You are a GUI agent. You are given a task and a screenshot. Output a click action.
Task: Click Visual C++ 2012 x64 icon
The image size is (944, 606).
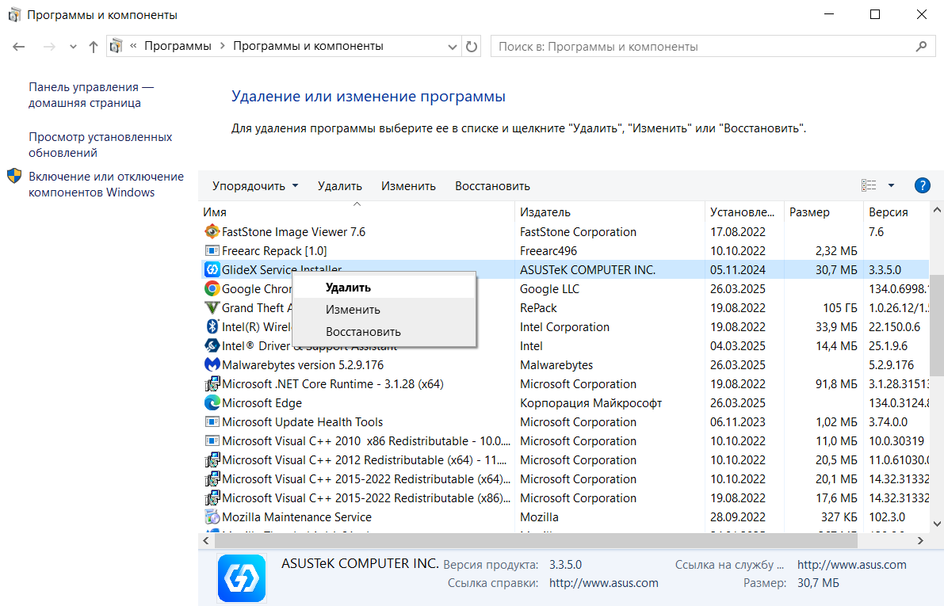212,460
